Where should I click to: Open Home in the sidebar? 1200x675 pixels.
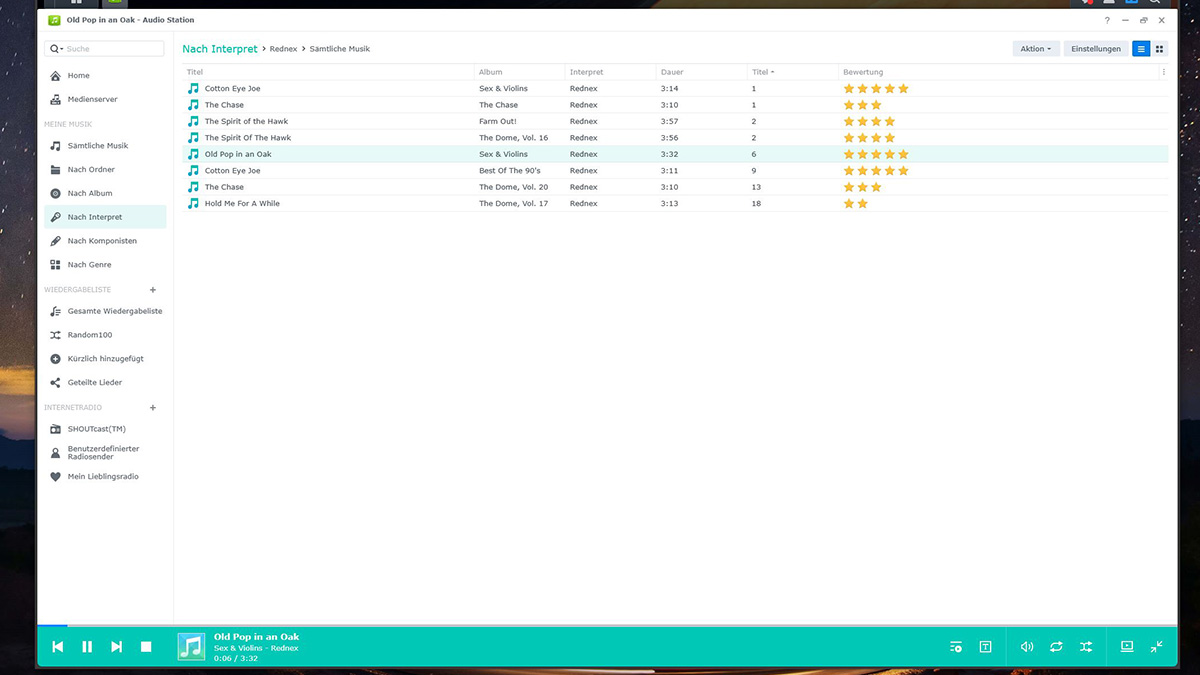pyautogui.click(x=104, y=76)
